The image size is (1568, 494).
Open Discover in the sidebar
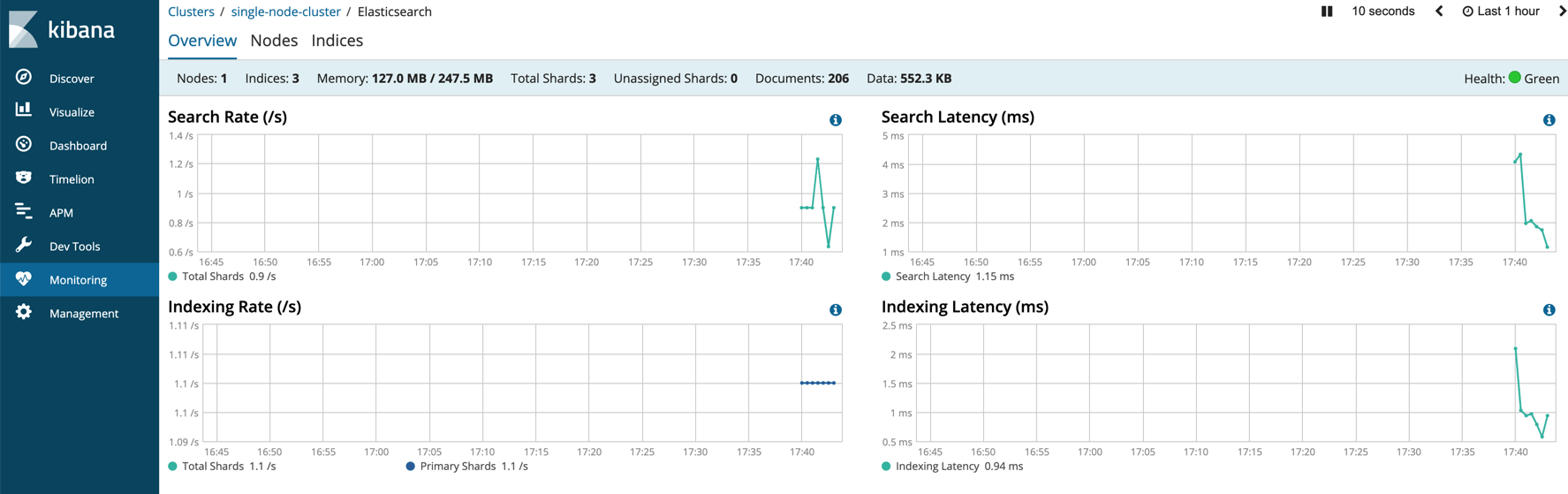(x=80, y=78)
